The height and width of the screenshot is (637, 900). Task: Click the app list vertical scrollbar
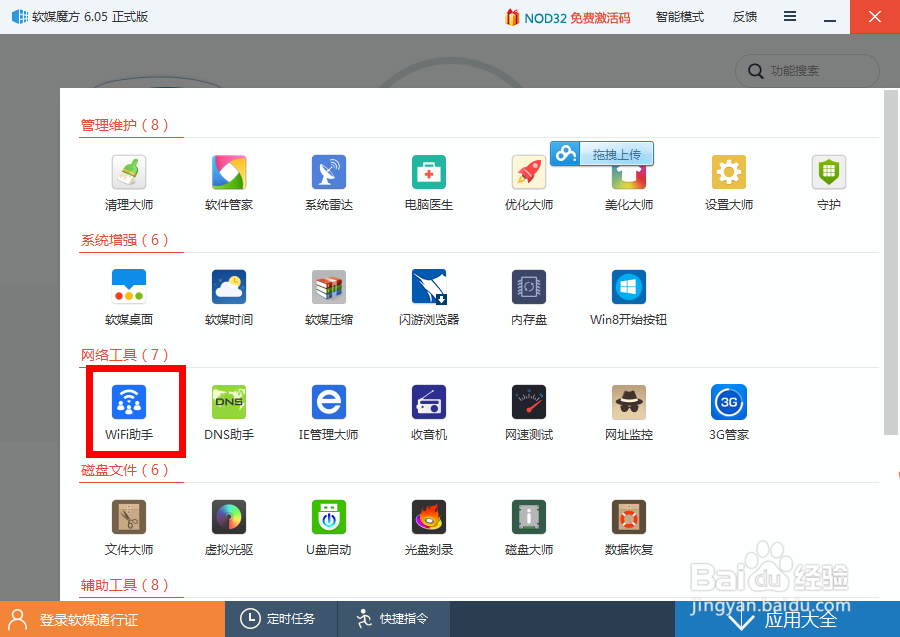(x=891, y=262)
